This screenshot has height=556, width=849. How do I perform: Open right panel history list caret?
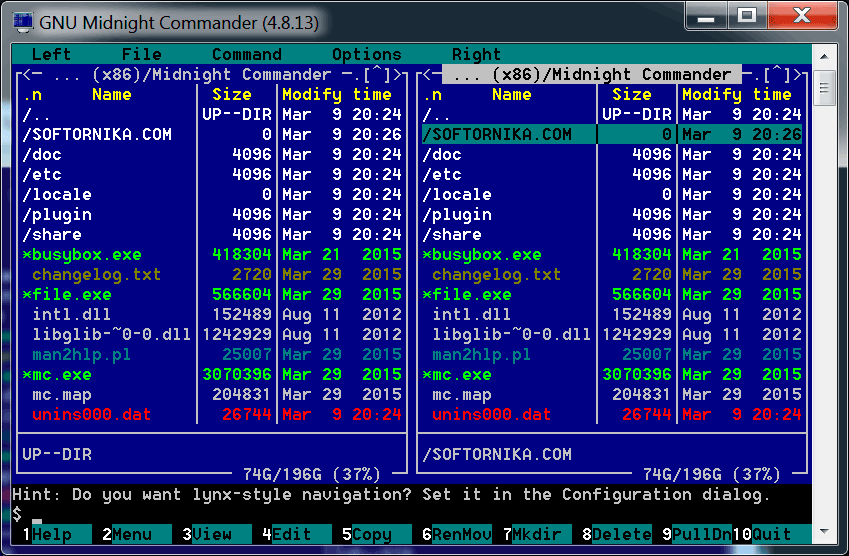pyautogui.click(x=781, y=75)
